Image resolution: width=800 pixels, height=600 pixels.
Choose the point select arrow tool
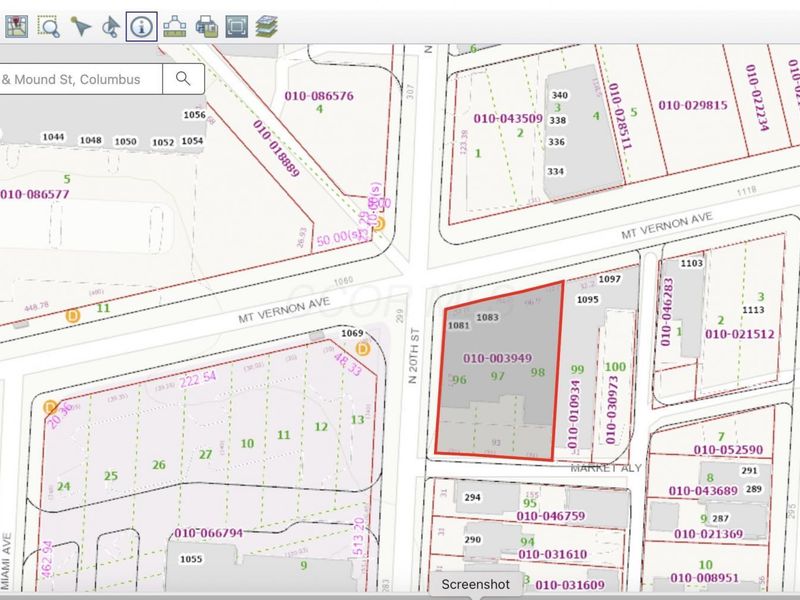tap(80, 27)
